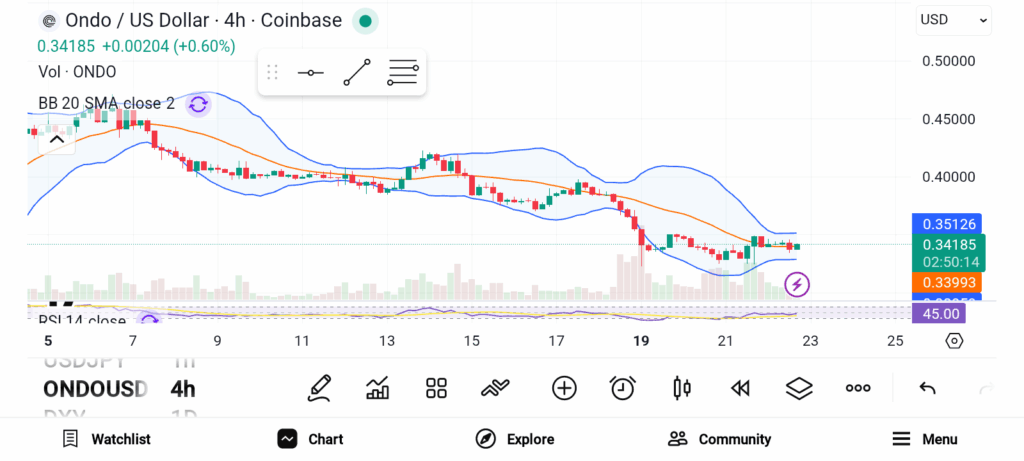Open the indicators chart icon
Screen dimensions: 1024x461
(378, 388)
